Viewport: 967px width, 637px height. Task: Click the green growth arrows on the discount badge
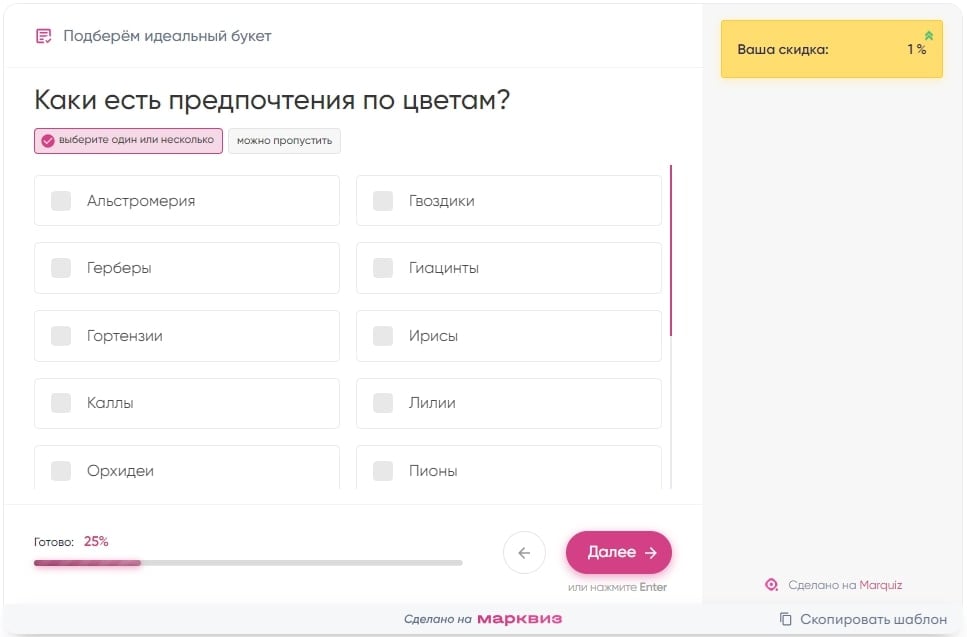(x=930, y=36)
